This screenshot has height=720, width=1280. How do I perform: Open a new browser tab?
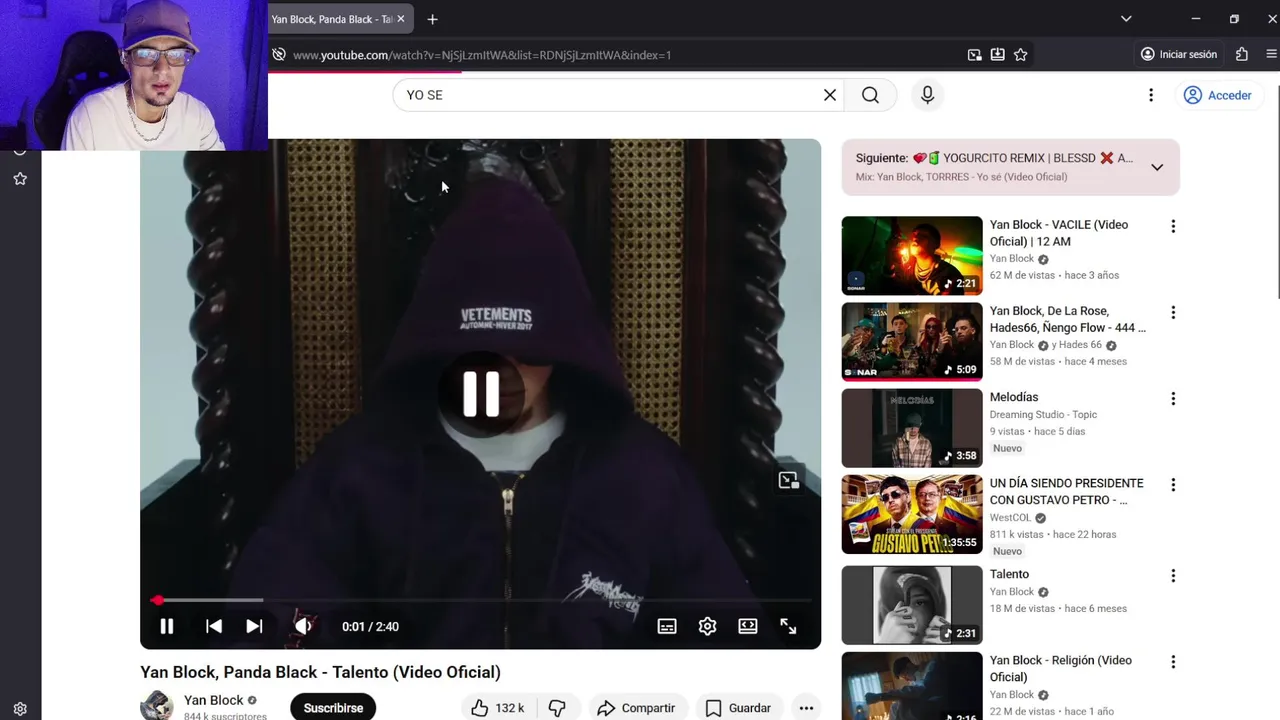432,19
